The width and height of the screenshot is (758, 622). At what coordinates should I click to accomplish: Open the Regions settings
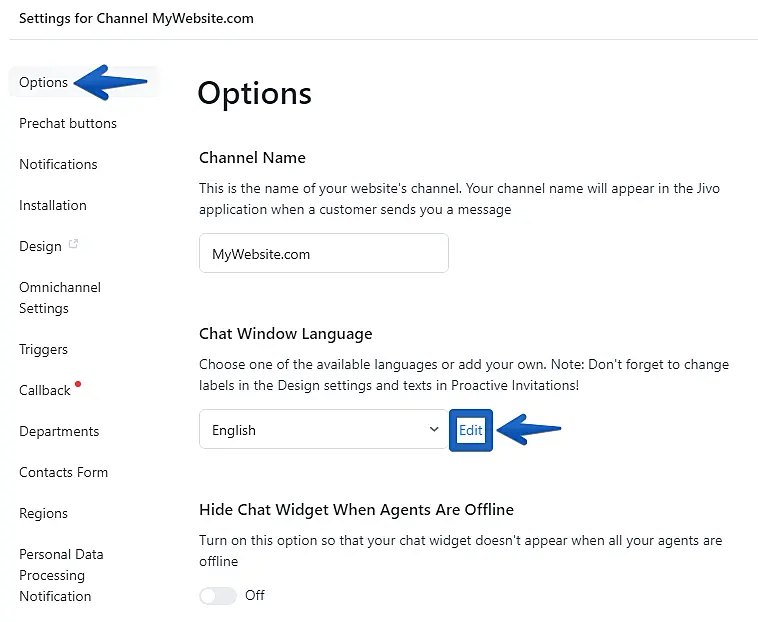coord(43,513)
